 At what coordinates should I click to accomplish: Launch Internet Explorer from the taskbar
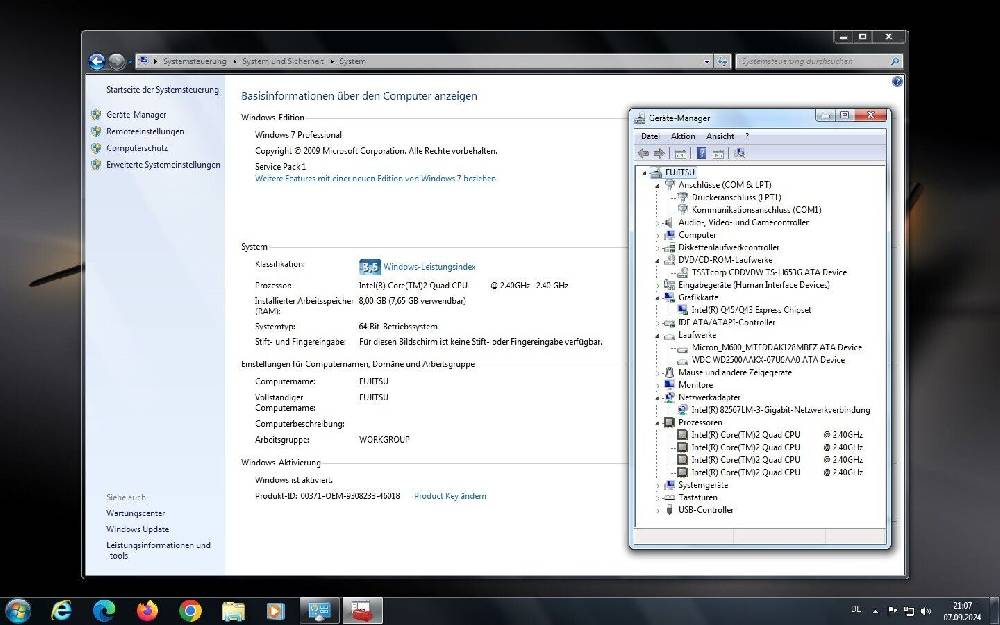61,611
